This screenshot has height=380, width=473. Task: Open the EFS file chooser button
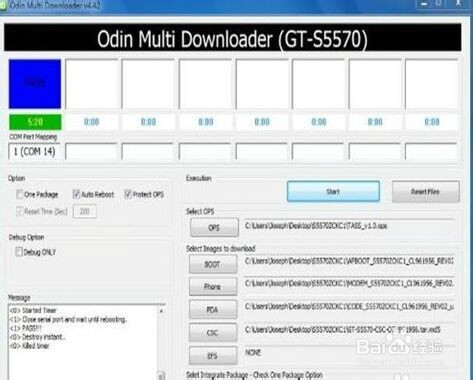coord(213,356)
